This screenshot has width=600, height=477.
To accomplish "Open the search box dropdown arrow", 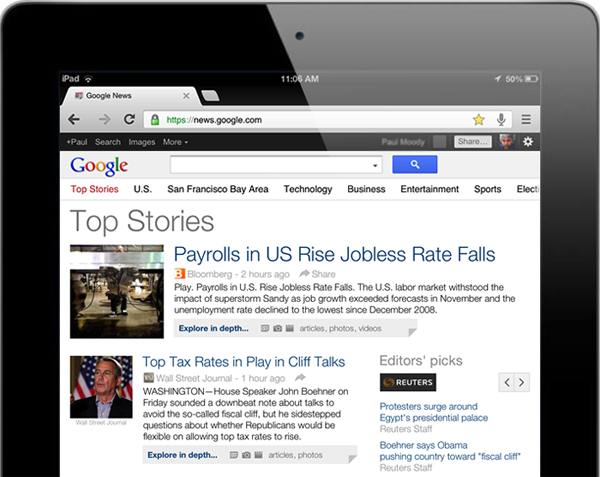I will pyautogui.click(x=375, y=165).
